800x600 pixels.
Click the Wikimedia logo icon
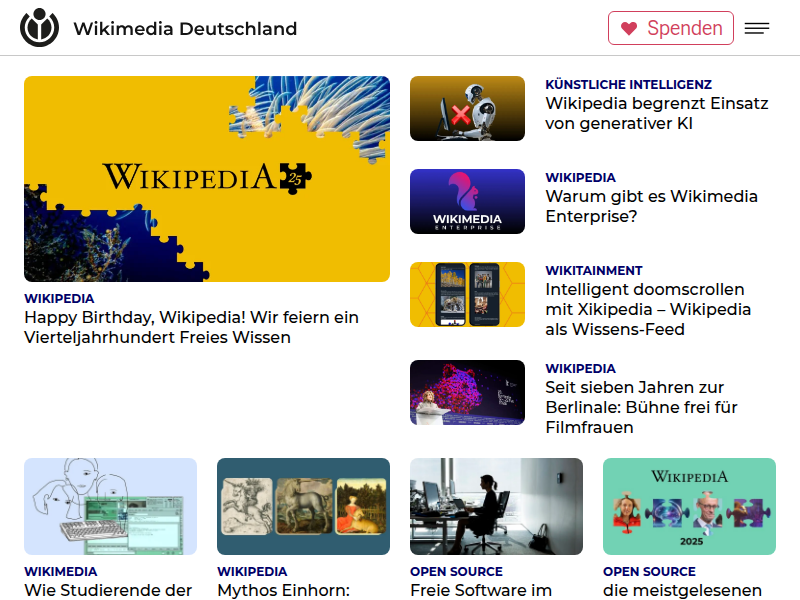click(39, 28)
